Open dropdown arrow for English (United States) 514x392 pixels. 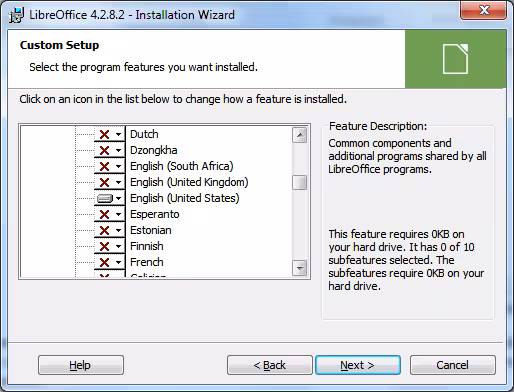click(118, 199)
